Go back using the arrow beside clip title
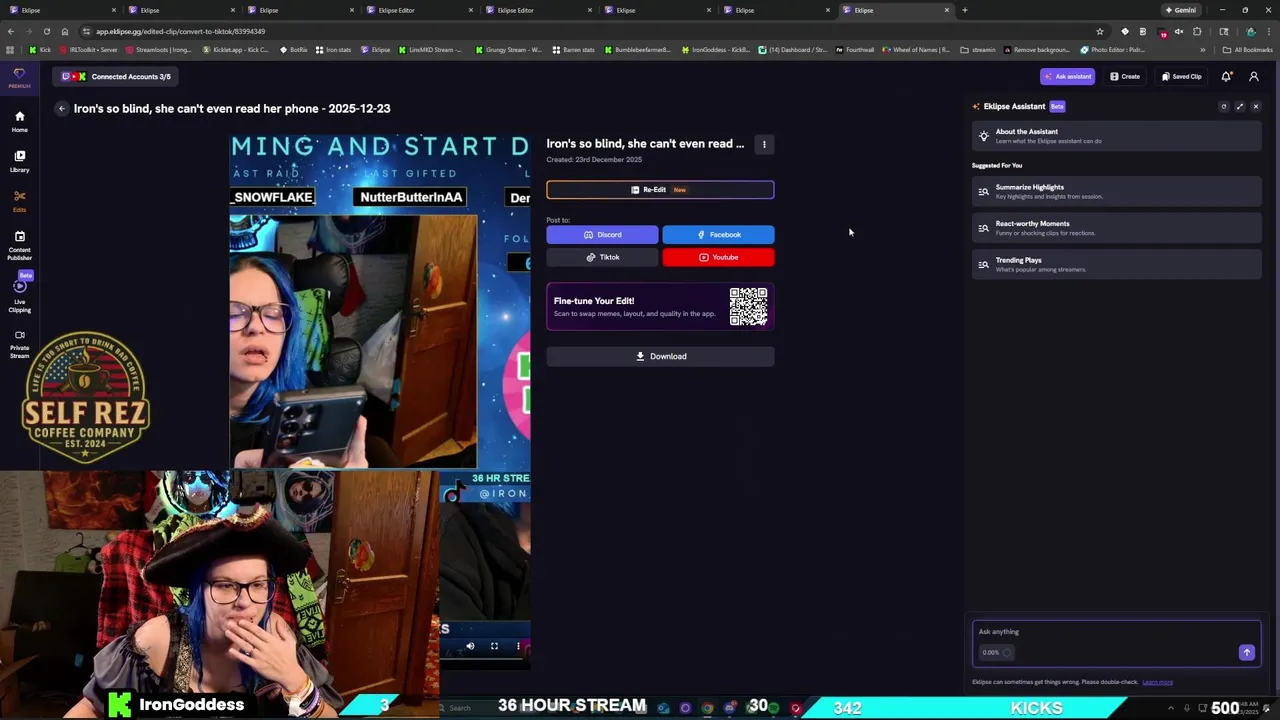The height and width of the screenshot is (720, 1280). pyautogui.click(x=61, y=108)
